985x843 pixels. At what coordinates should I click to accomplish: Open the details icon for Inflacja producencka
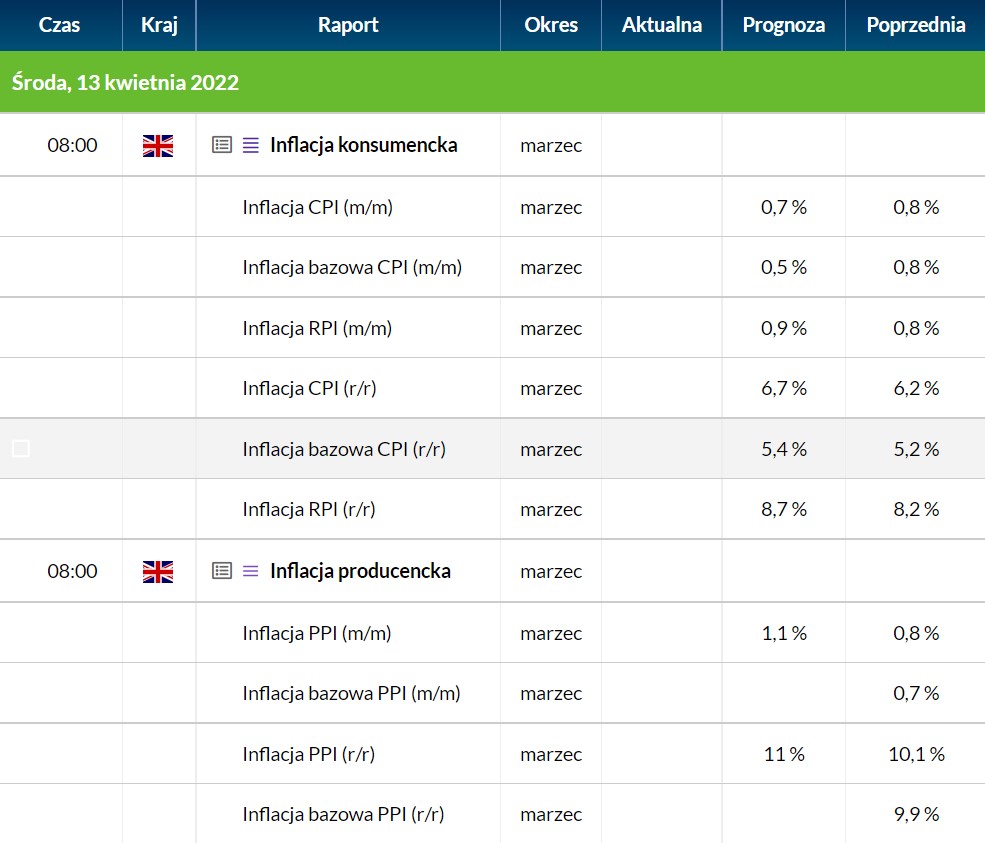[x=222, y=571]
